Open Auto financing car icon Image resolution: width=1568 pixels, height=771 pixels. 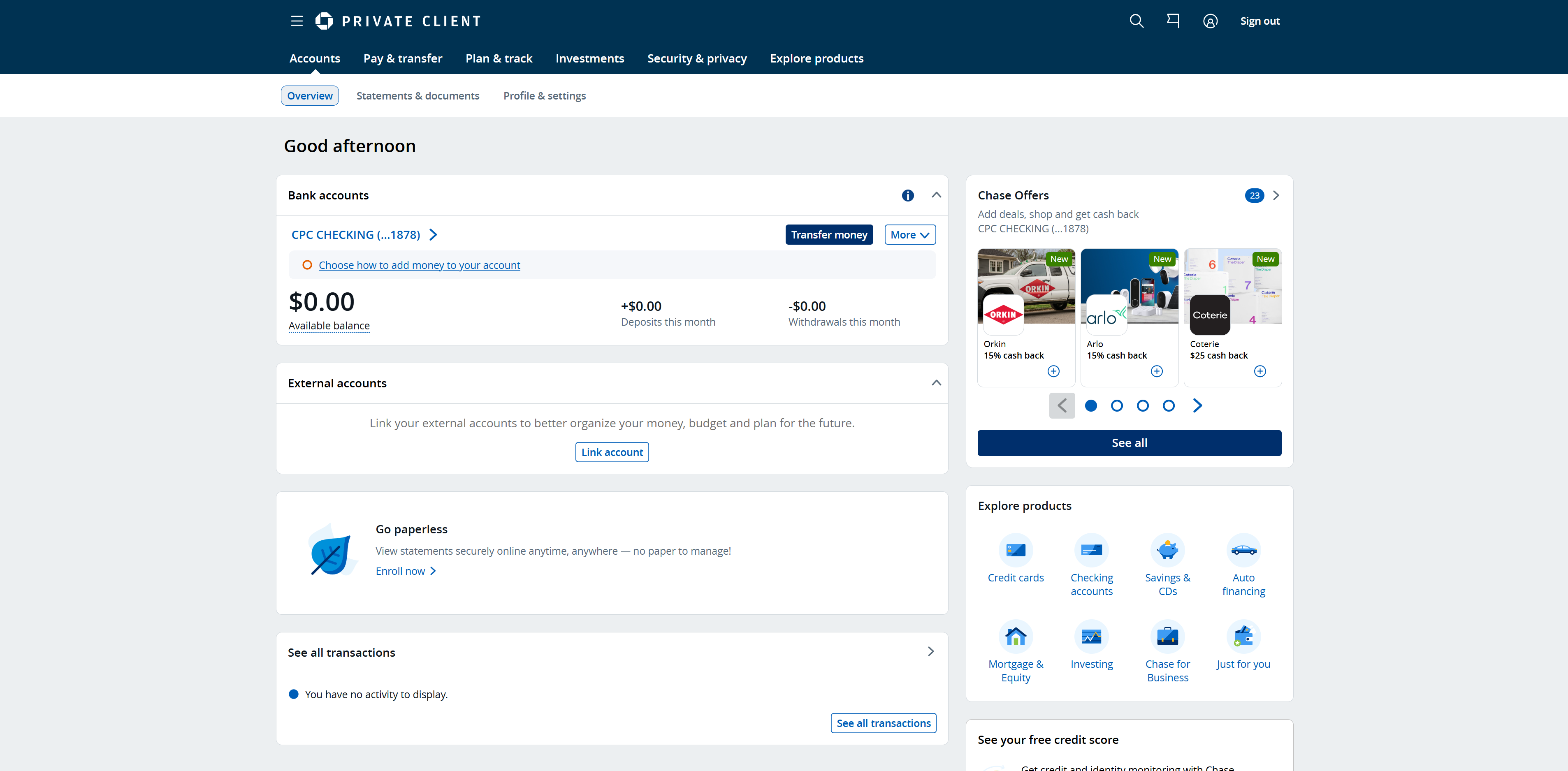1243,550
